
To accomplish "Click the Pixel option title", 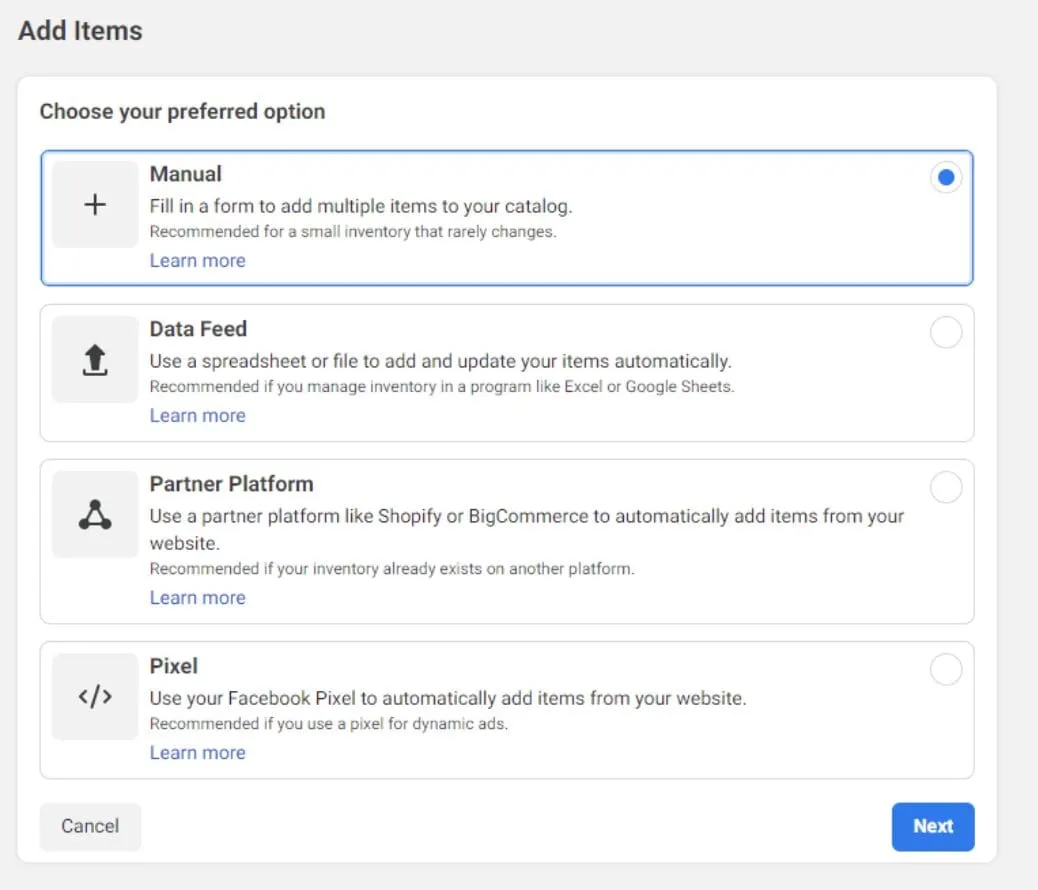I will point(173,666).
